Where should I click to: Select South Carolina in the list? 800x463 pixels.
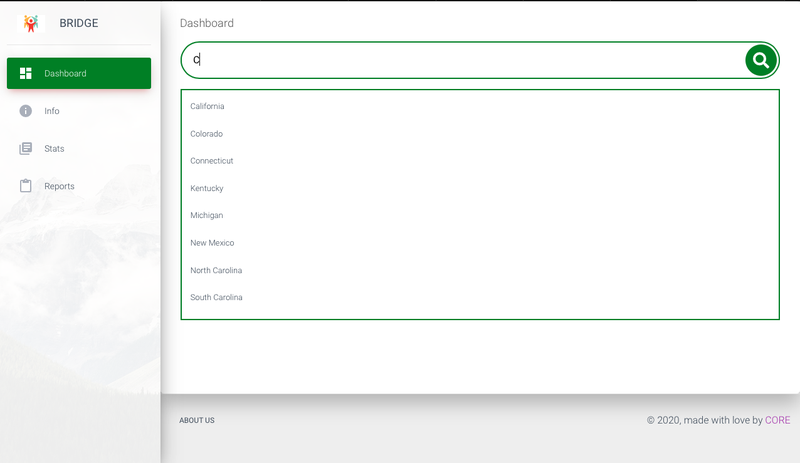216,297
